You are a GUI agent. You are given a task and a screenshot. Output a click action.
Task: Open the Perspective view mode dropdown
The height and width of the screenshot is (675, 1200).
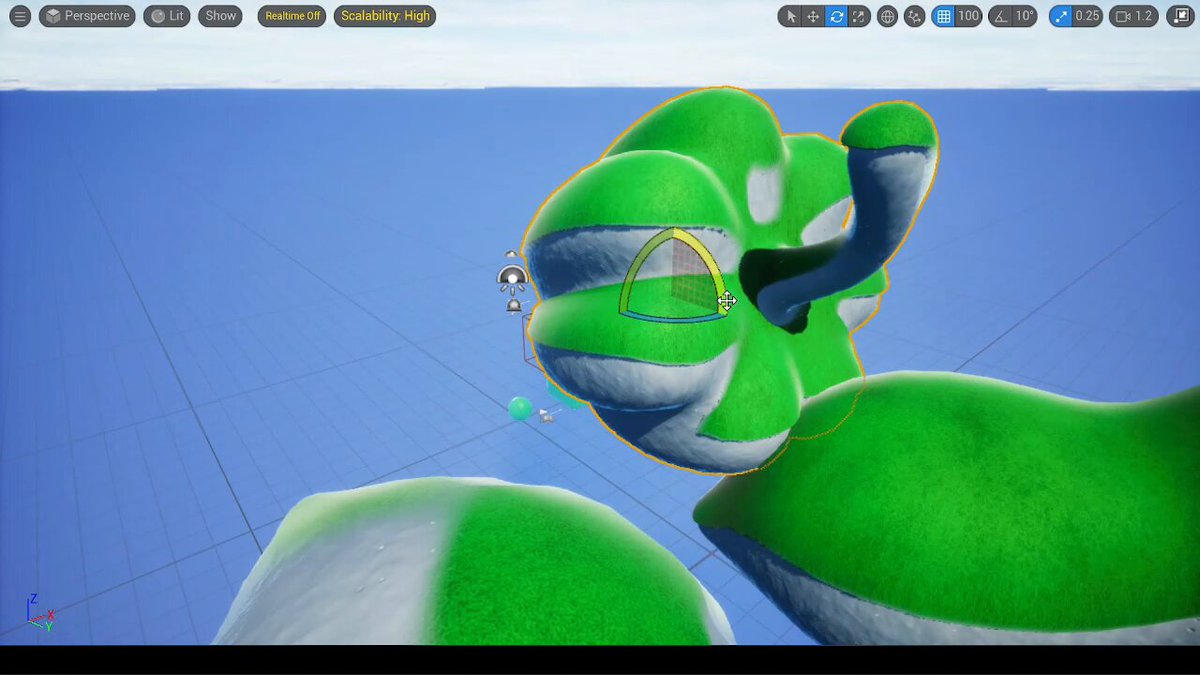[x=87, y=16]
